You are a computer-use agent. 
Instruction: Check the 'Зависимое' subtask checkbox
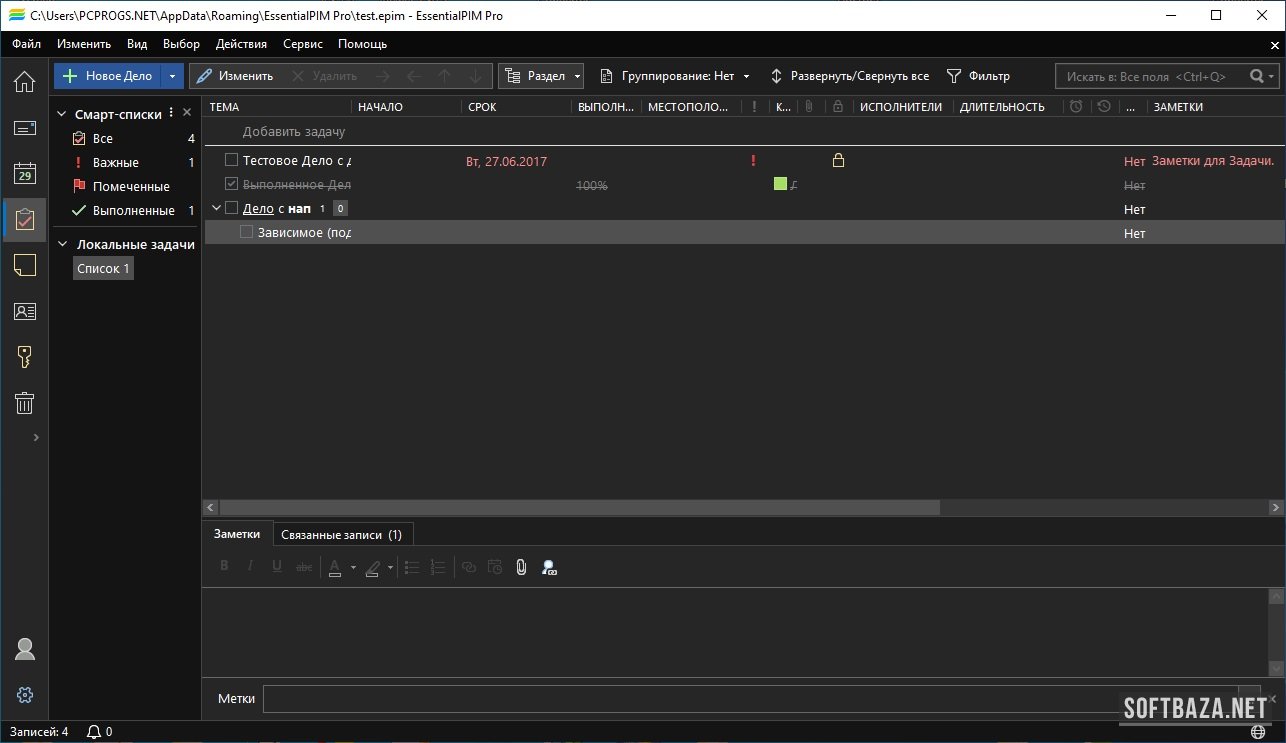point(247,232)
